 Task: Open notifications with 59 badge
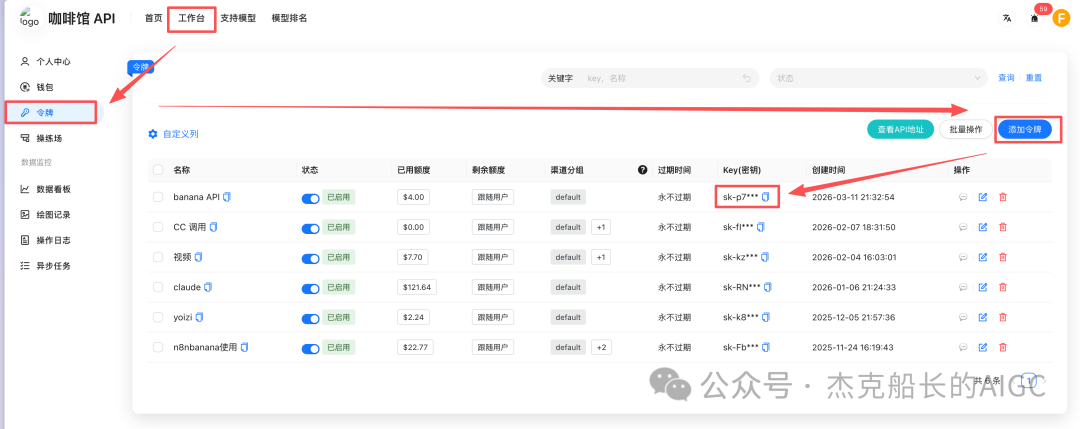[1034, 19]
